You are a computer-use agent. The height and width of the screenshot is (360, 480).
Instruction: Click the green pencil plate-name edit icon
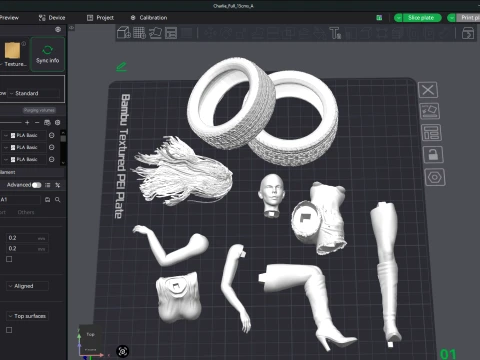121,67
